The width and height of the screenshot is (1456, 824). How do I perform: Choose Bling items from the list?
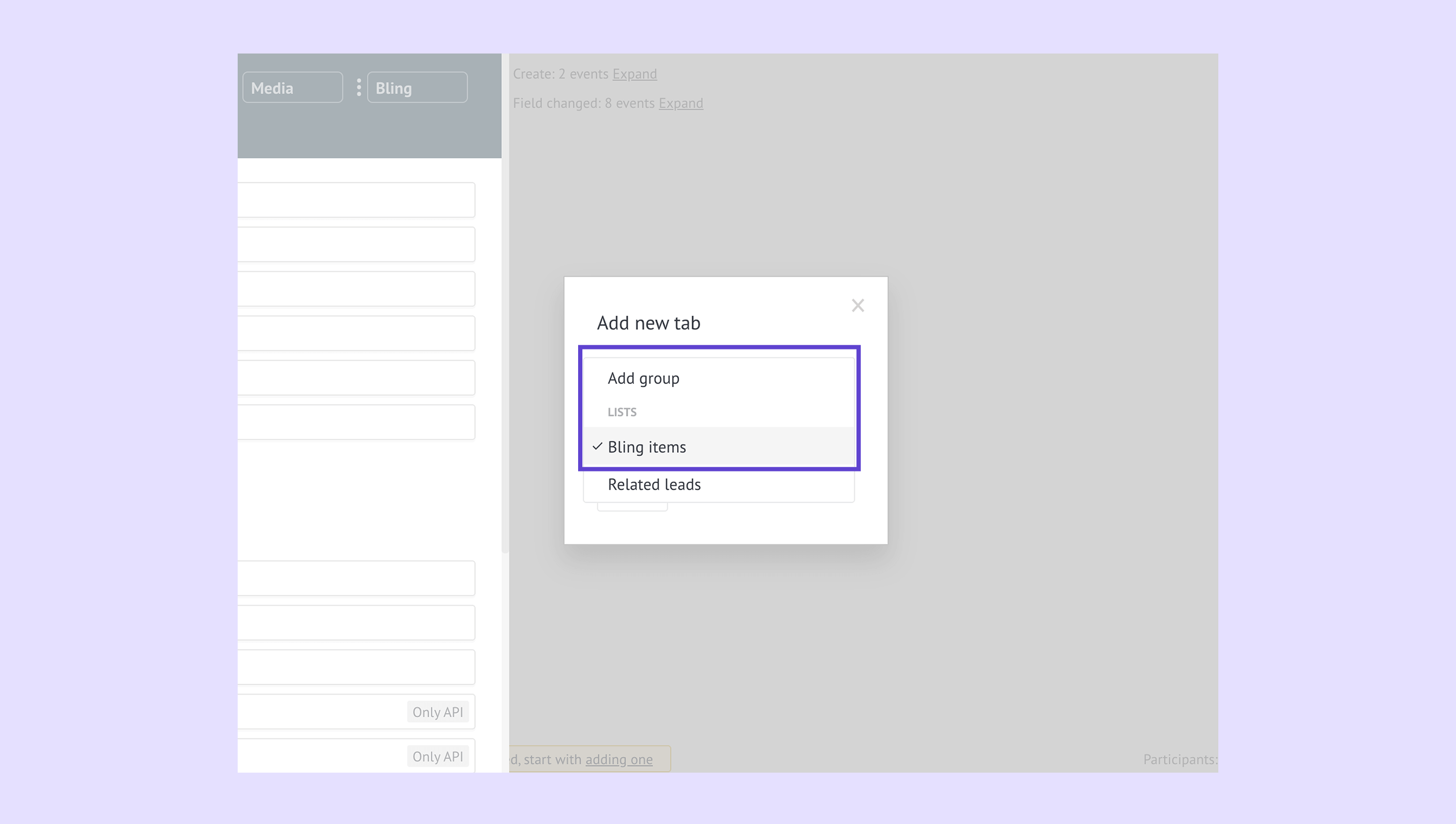tap(647, 447)
